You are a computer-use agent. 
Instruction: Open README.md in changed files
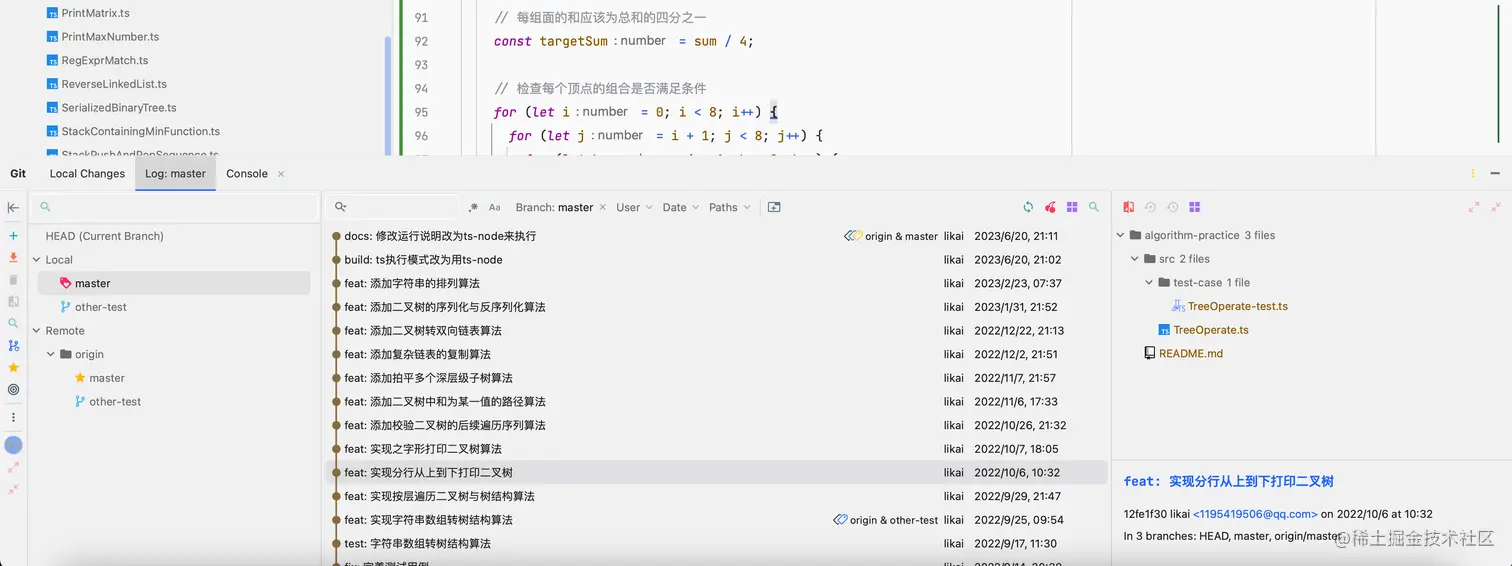pyautogui.click(x=1190, y=353)
